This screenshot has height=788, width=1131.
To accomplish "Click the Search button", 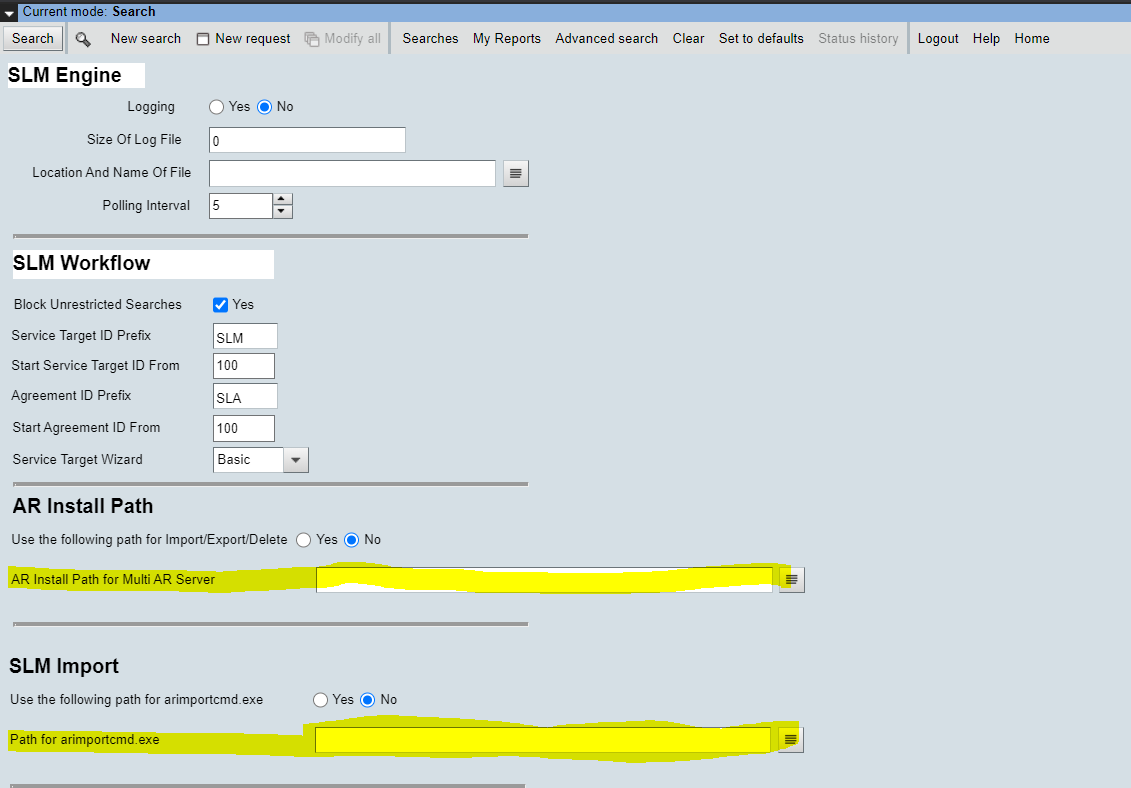I will click(32, 38).
